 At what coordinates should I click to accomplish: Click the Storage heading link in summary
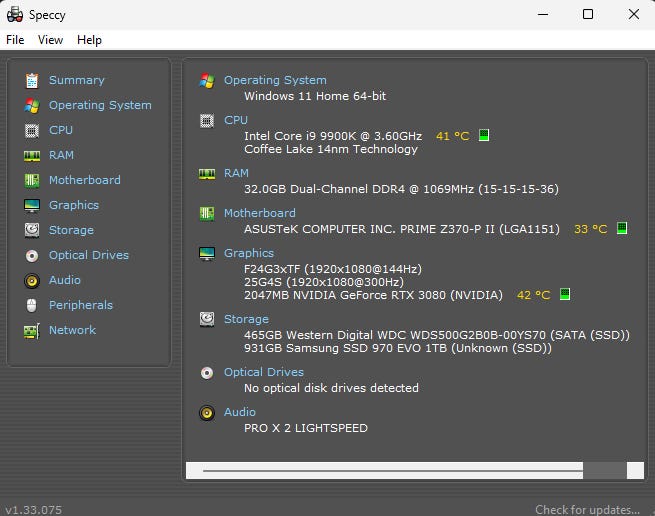point(246,319)
